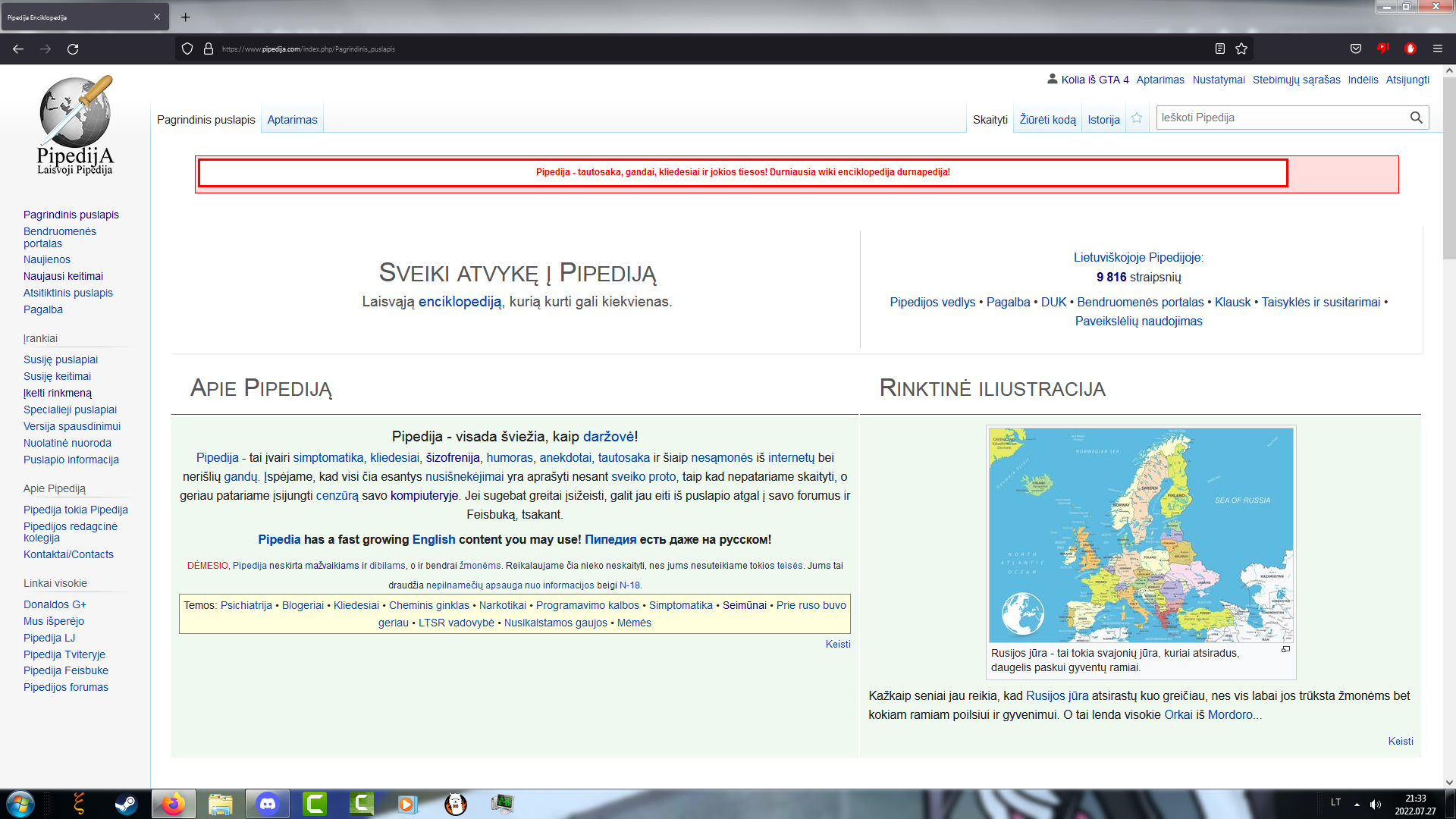Image resolution: width=1456 pixels, height=819 pixels.
Task: Reload the page with refresh button
Action: coord(73,49)
